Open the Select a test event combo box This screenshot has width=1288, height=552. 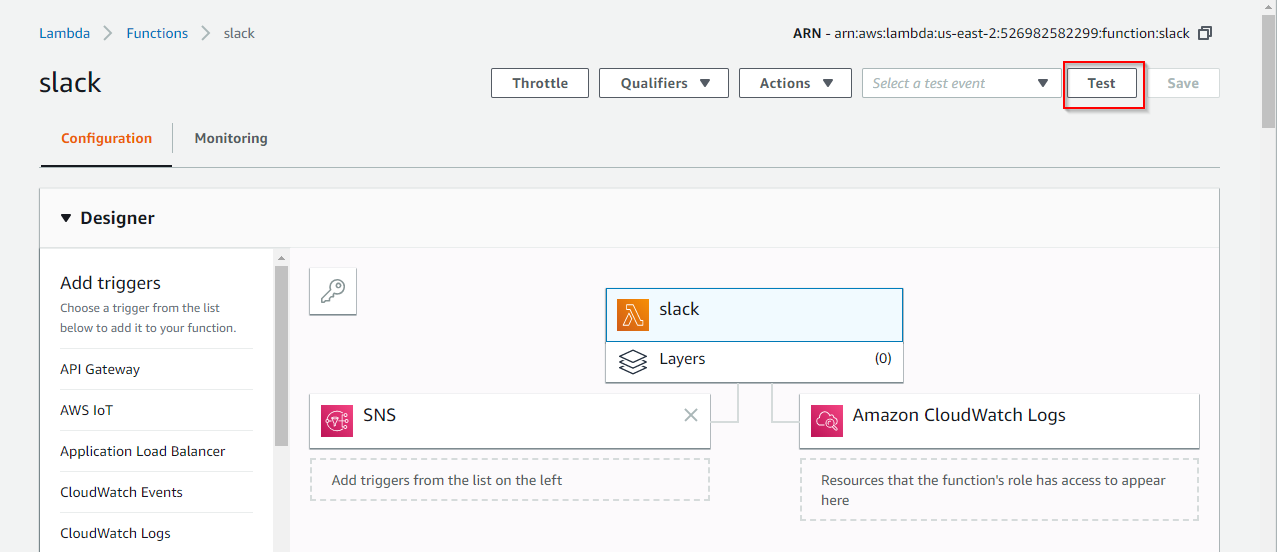pos(961,83)
